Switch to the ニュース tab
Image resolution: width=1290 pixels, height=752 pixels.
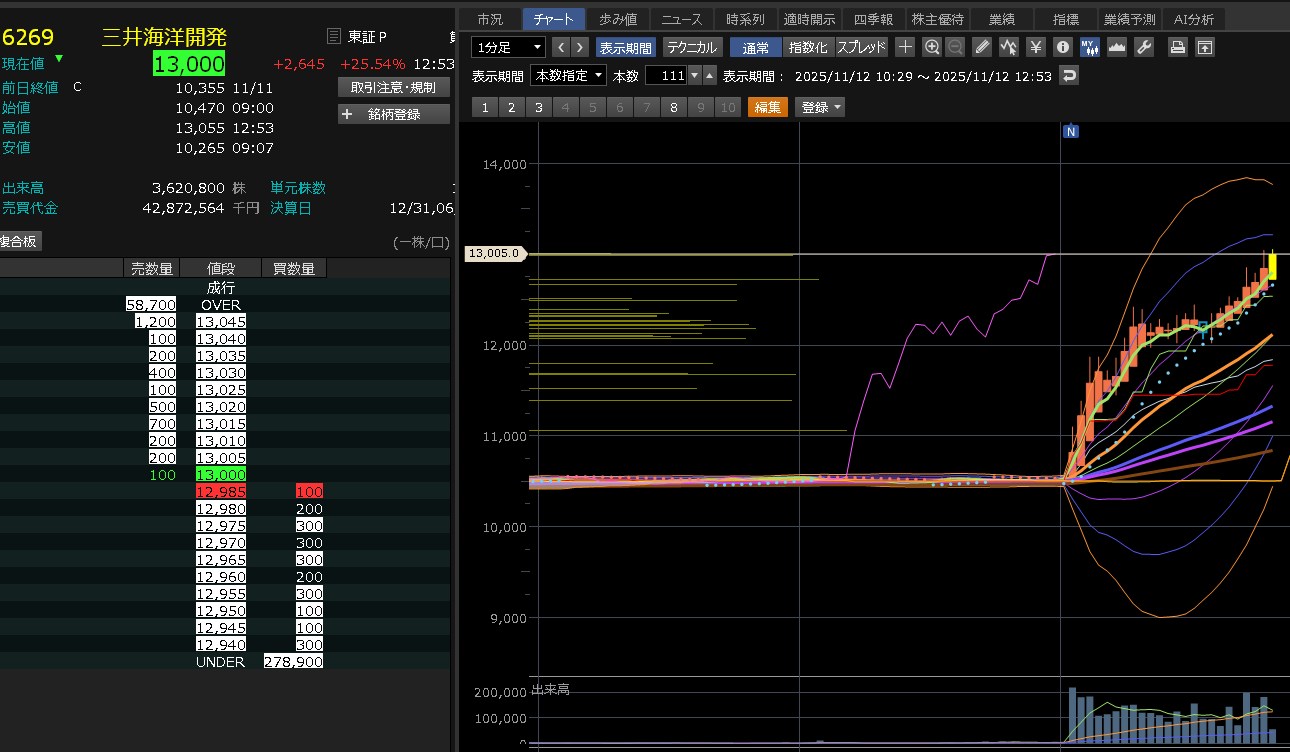point(681,19)
